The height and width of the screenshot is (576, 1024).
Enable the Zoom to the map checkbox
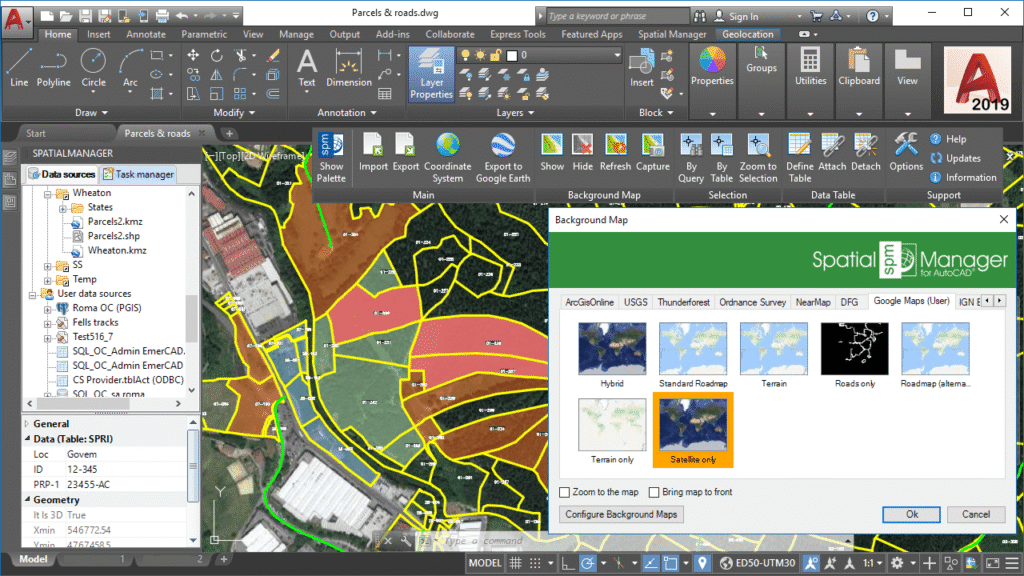coord(565,492)
